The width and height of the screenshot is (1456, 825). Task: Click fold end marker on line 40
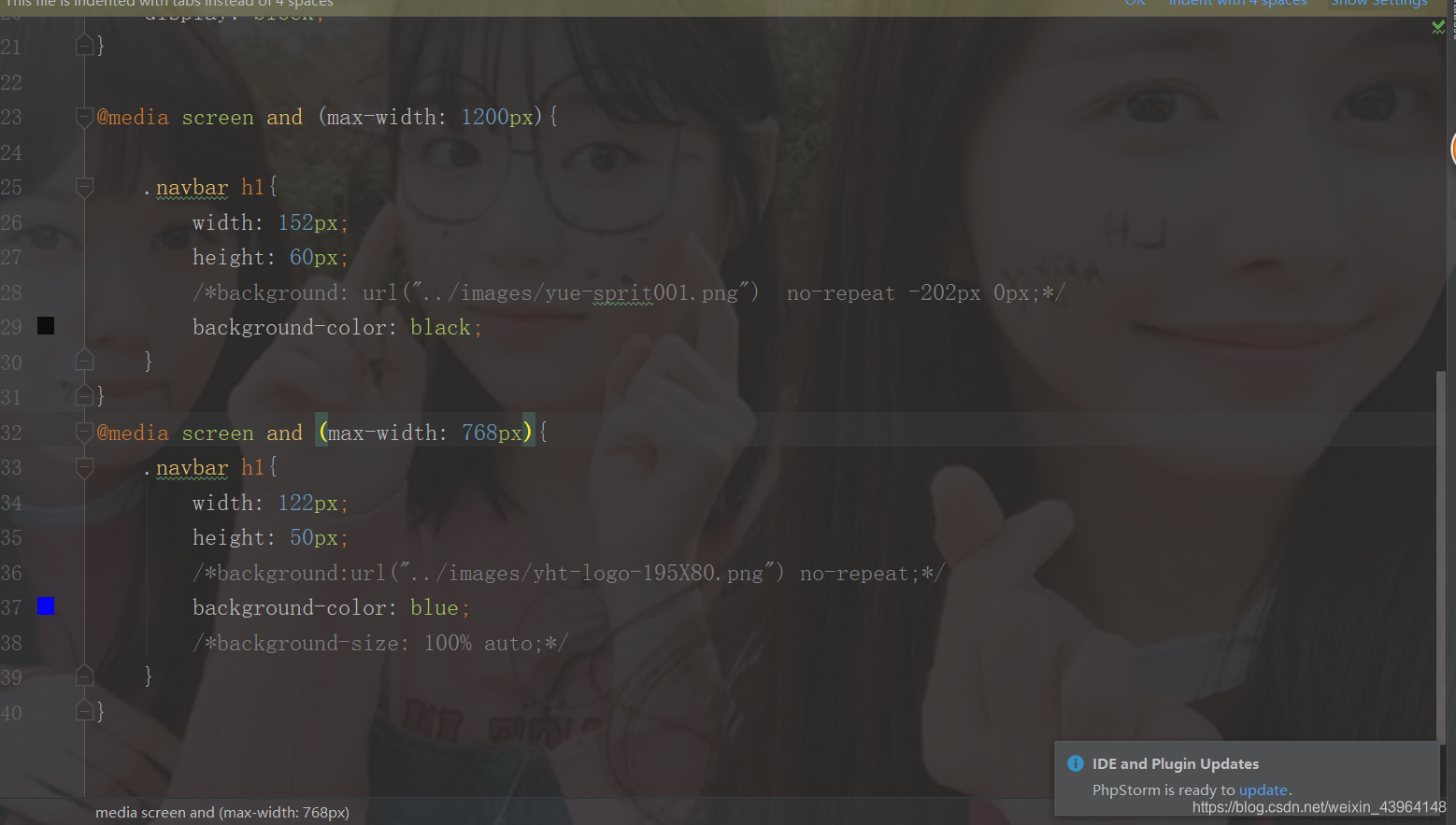[84, 711]
